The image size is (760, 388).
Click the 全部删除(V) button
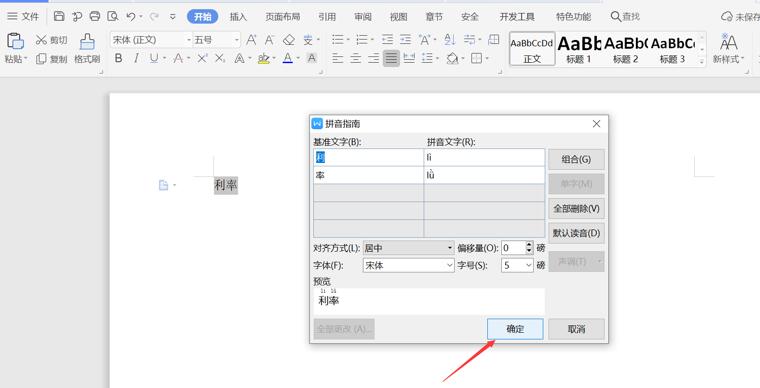tap(576, 208)
